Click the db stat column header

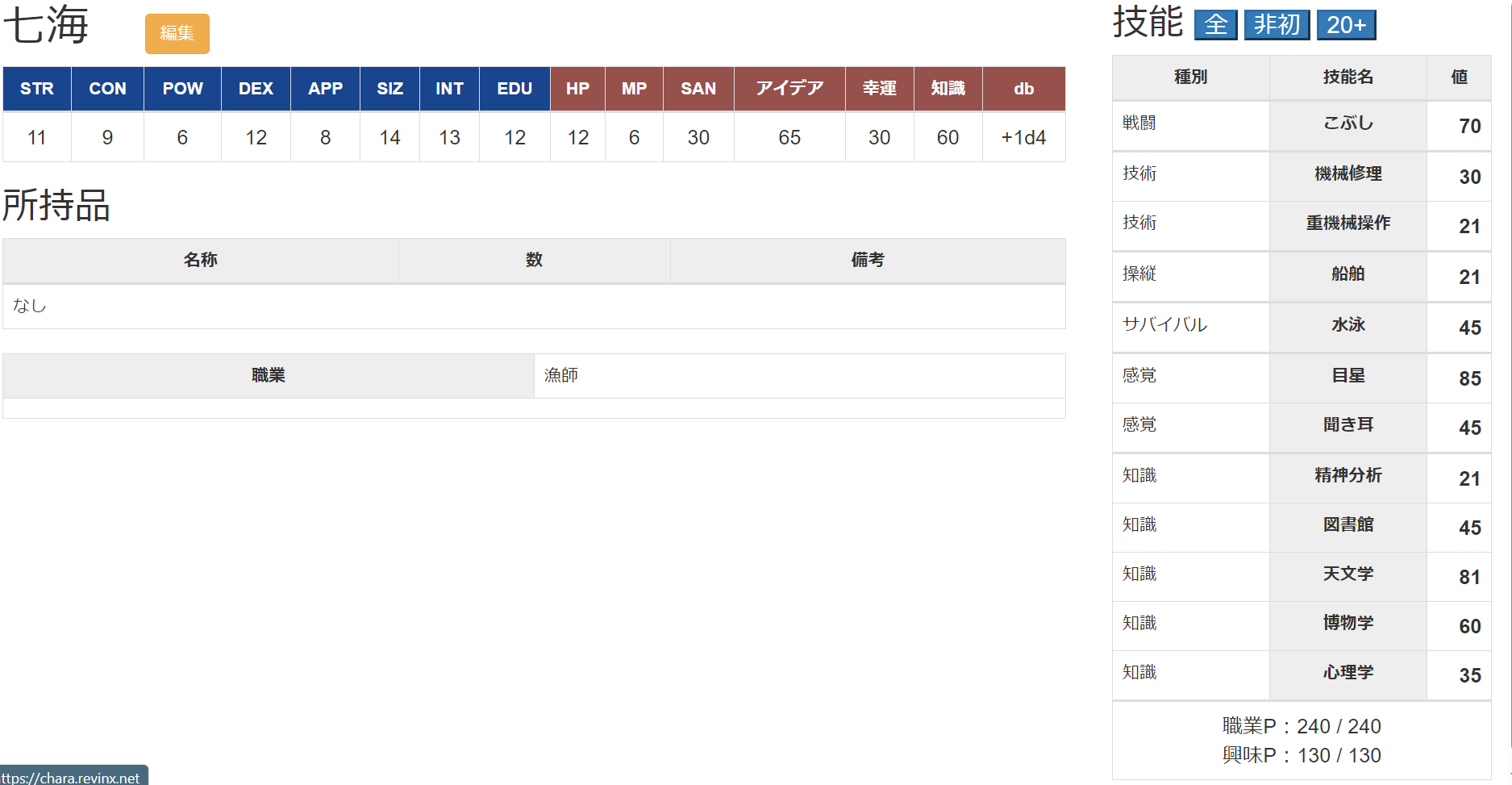click(1023, 89)
